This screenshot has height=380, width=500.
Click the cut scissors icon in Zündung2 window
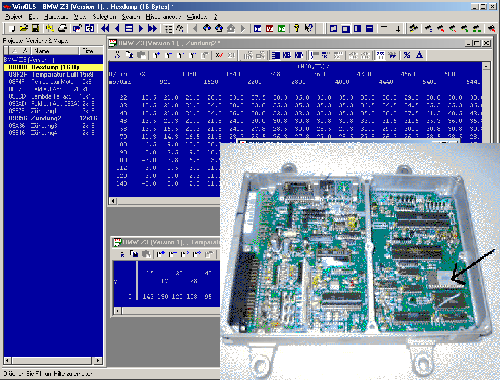tap(117, 55)
